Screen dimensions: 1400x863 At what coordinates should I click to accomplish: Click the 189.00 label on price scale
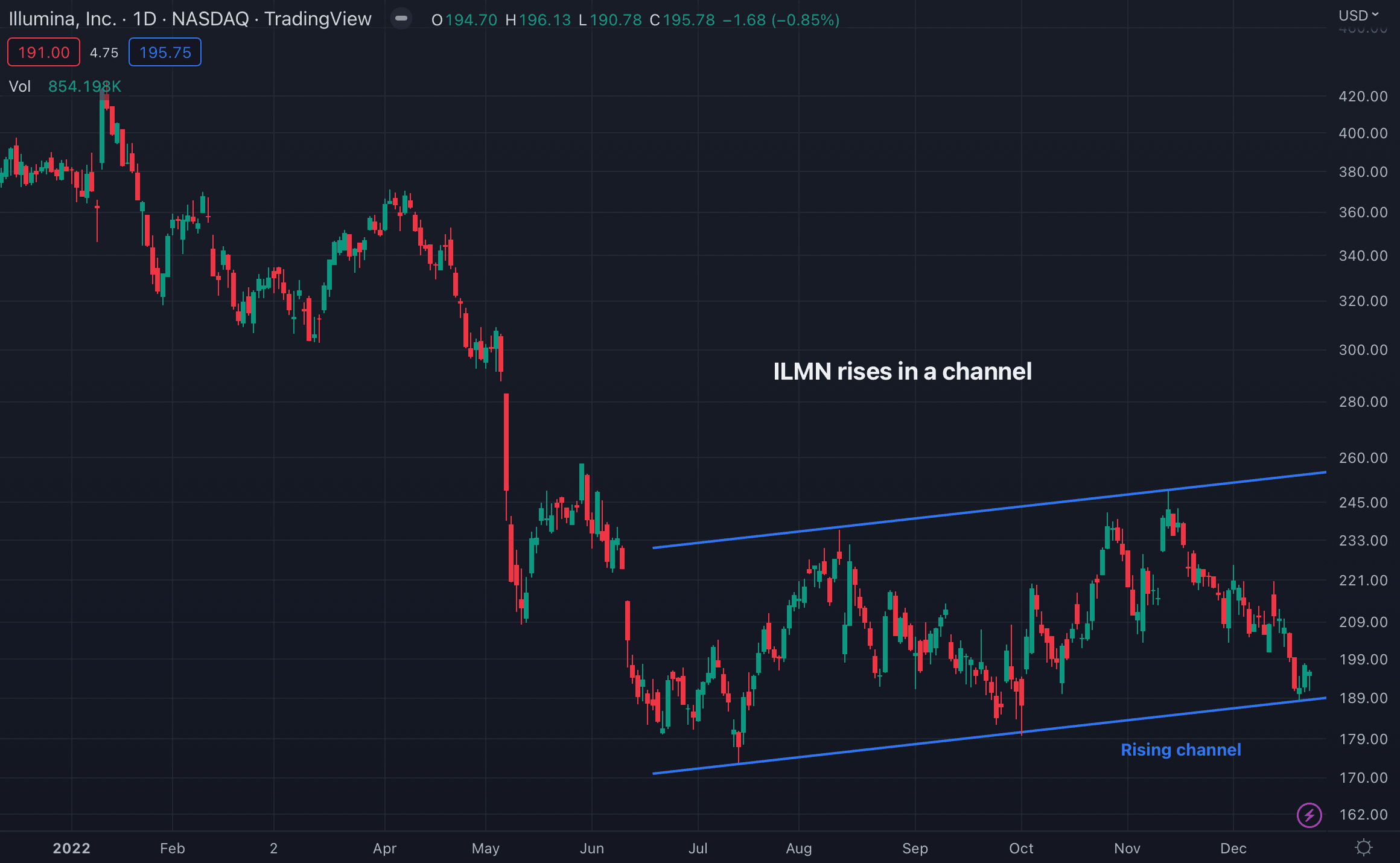[x=1363, y=698]
